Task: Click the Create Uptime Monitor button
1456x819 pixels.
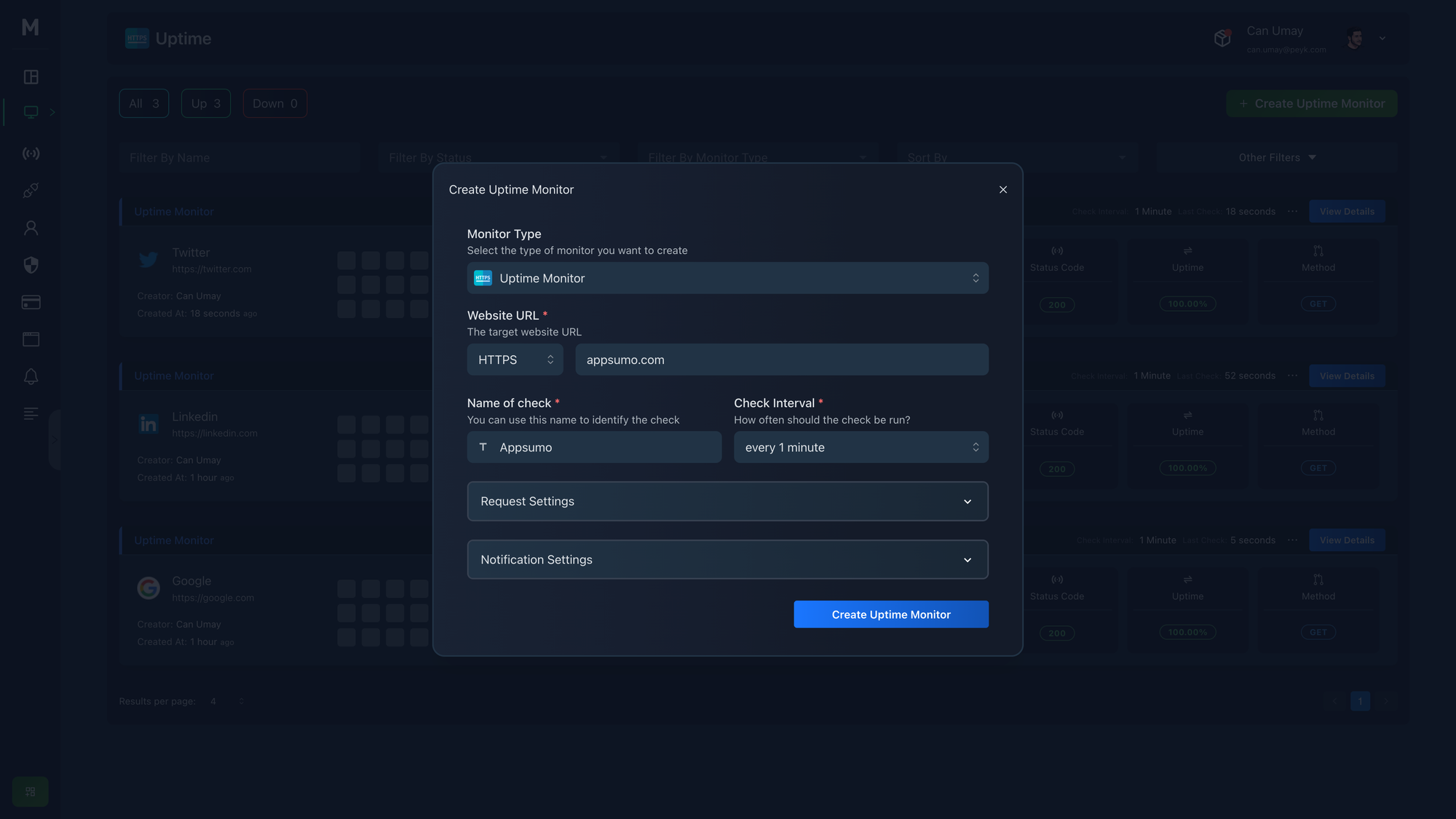Action: pos(891,614)
